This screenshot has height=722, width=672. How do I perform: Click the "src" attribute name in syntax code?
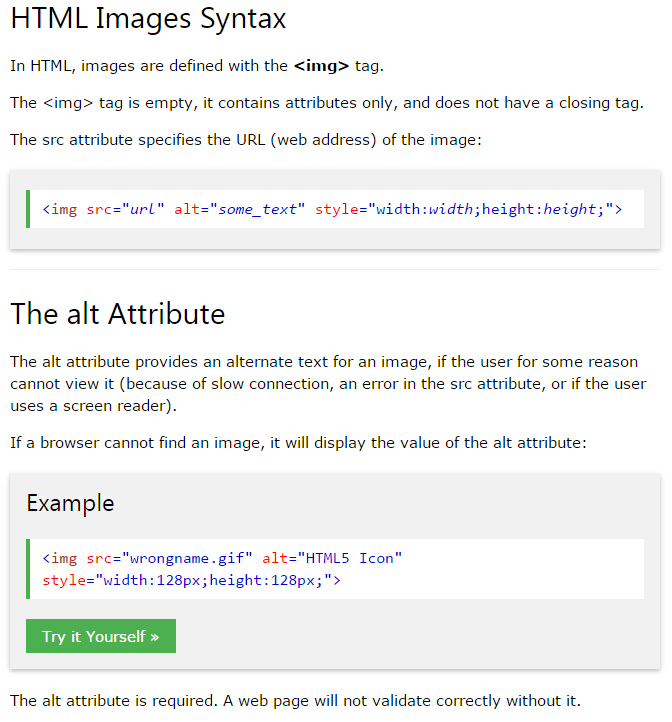pos(98,209)
